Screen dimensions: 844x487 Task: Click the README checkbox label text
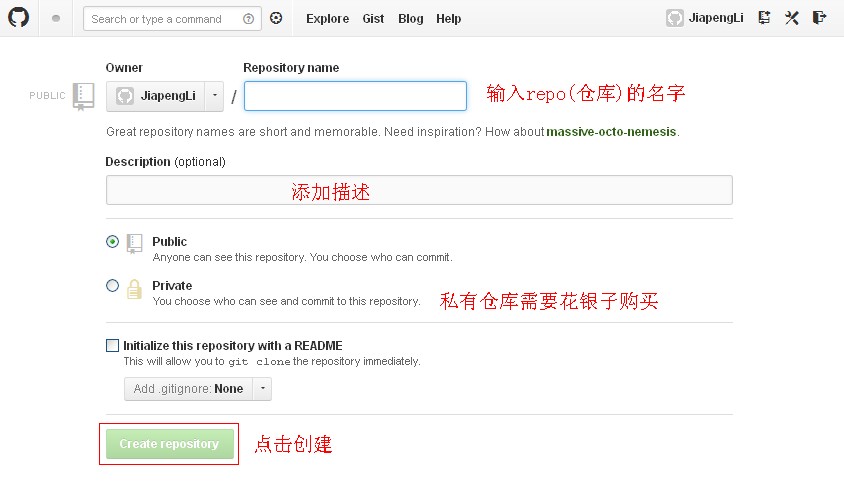pyautogui.click(x=233, y=345)
